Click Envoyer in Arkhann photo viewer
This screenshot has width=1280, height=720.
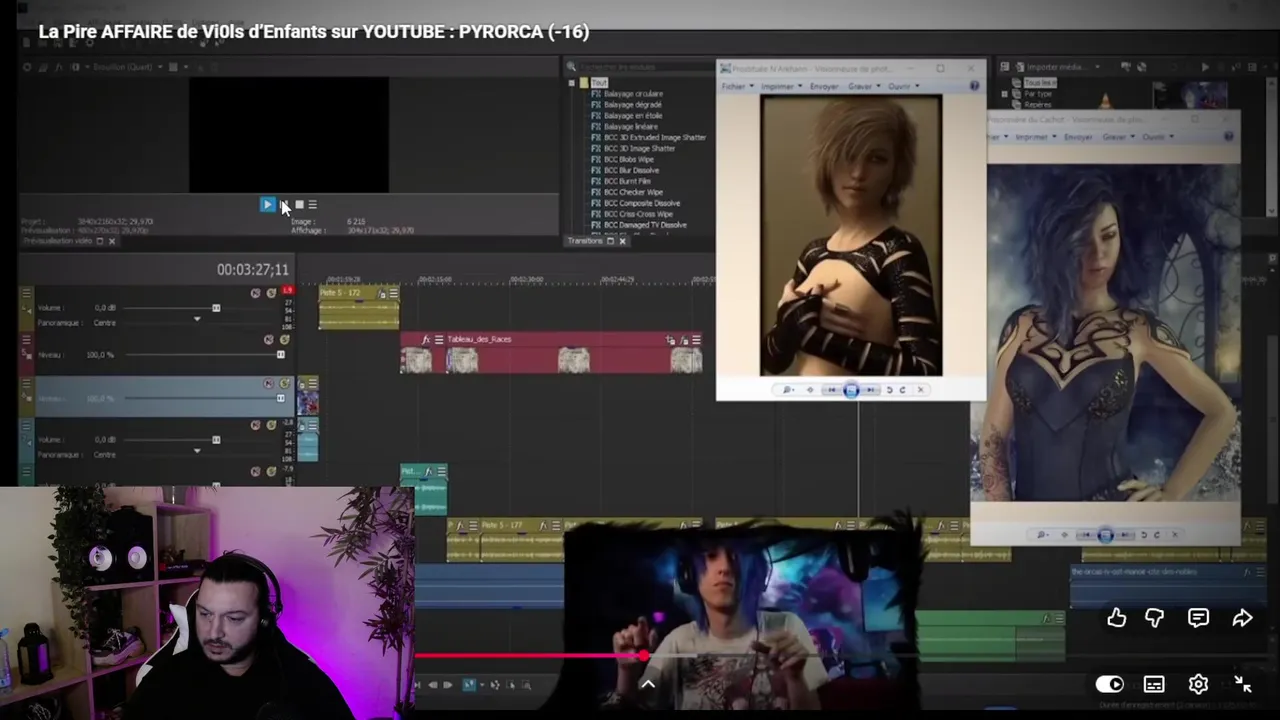click(x=824, y=86)
